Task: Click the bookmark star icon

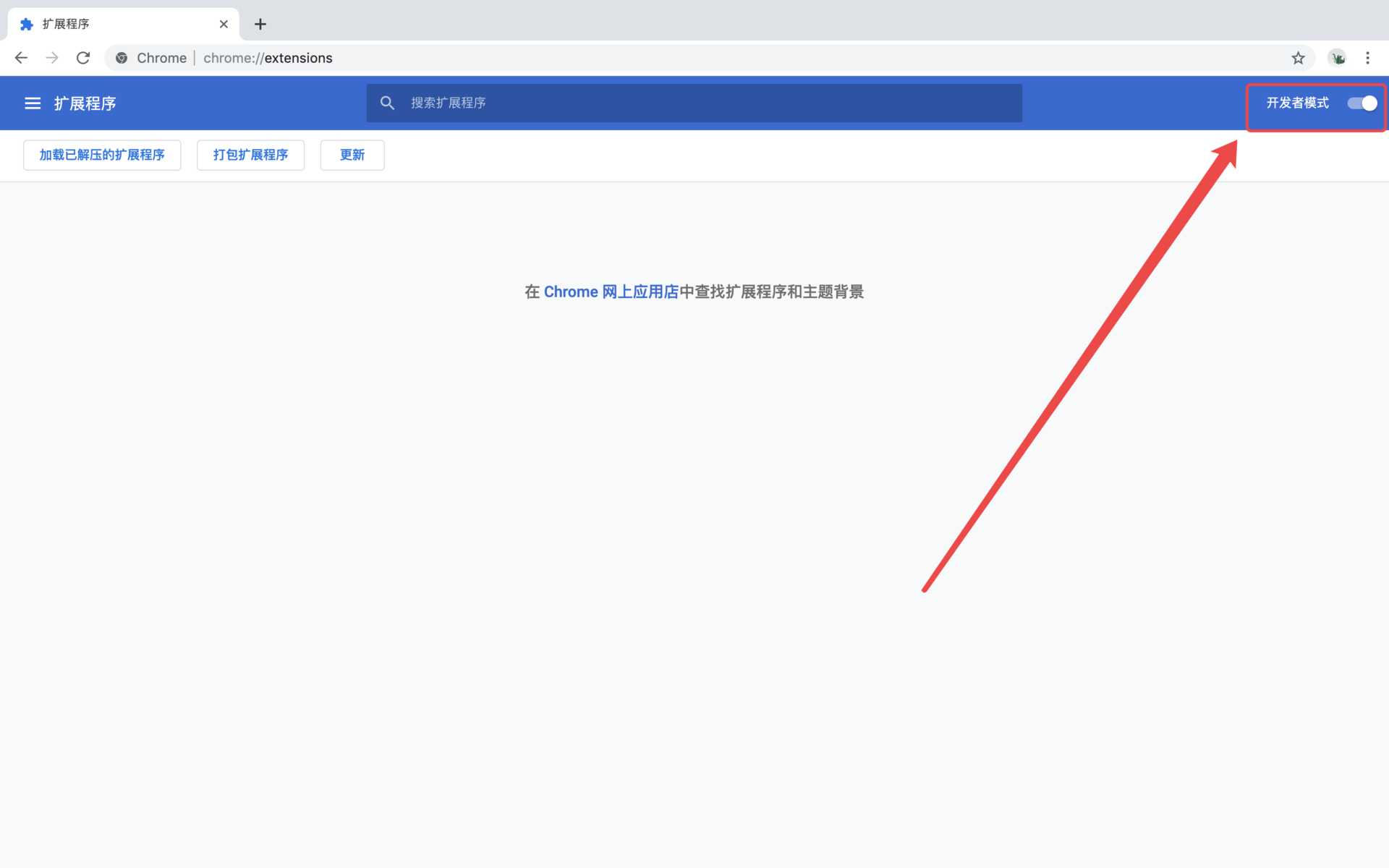Action: 1298,58
